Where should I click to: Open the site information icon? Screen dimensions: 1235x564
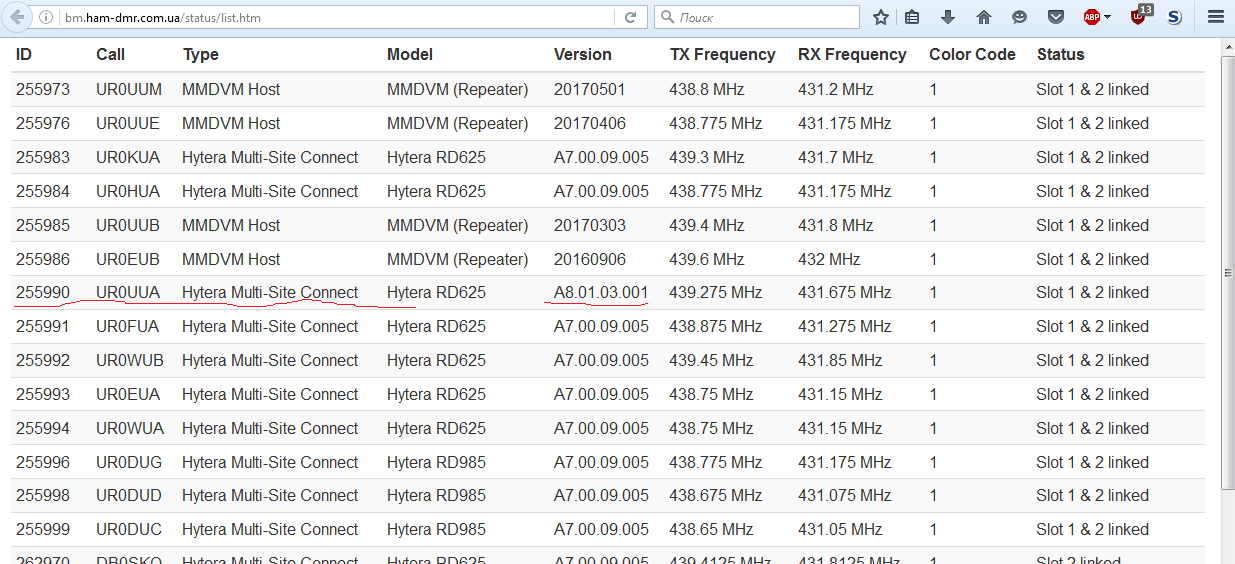coord(47,17)
